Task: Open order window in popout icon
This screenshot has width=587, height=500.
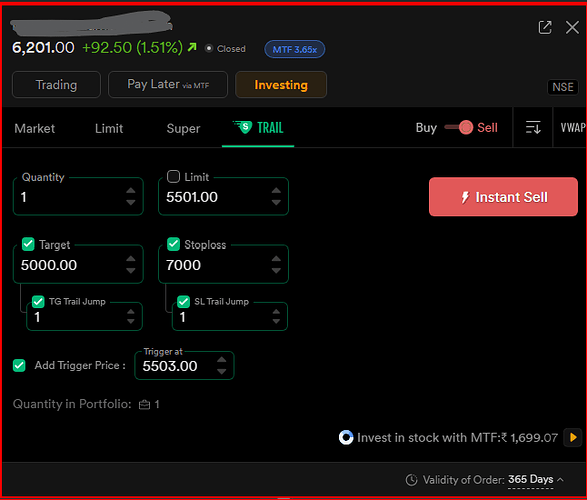Action: 545,27
